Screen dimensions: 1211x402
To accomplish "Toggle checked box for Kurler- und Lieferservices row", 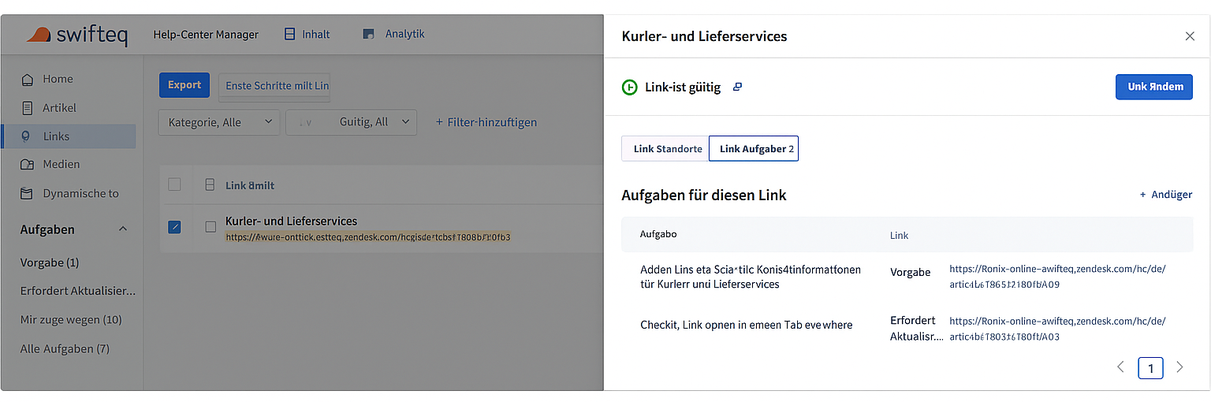I will point(175,227).
